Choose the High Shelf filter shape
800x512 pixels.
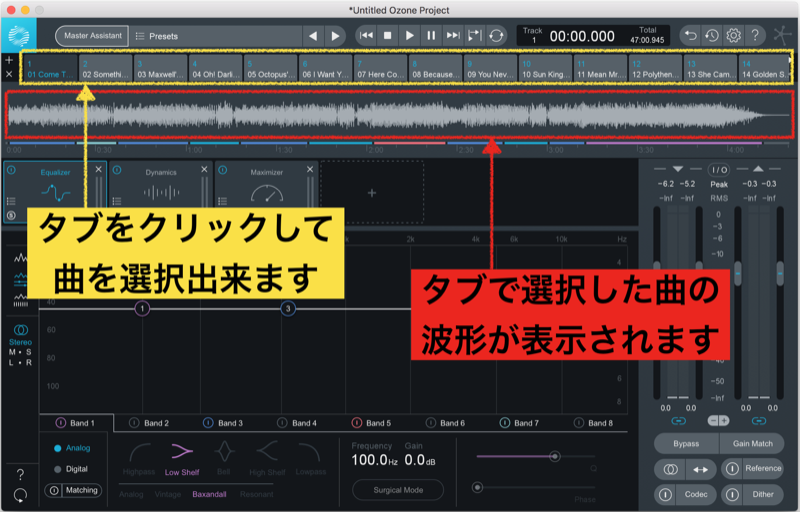267,458
